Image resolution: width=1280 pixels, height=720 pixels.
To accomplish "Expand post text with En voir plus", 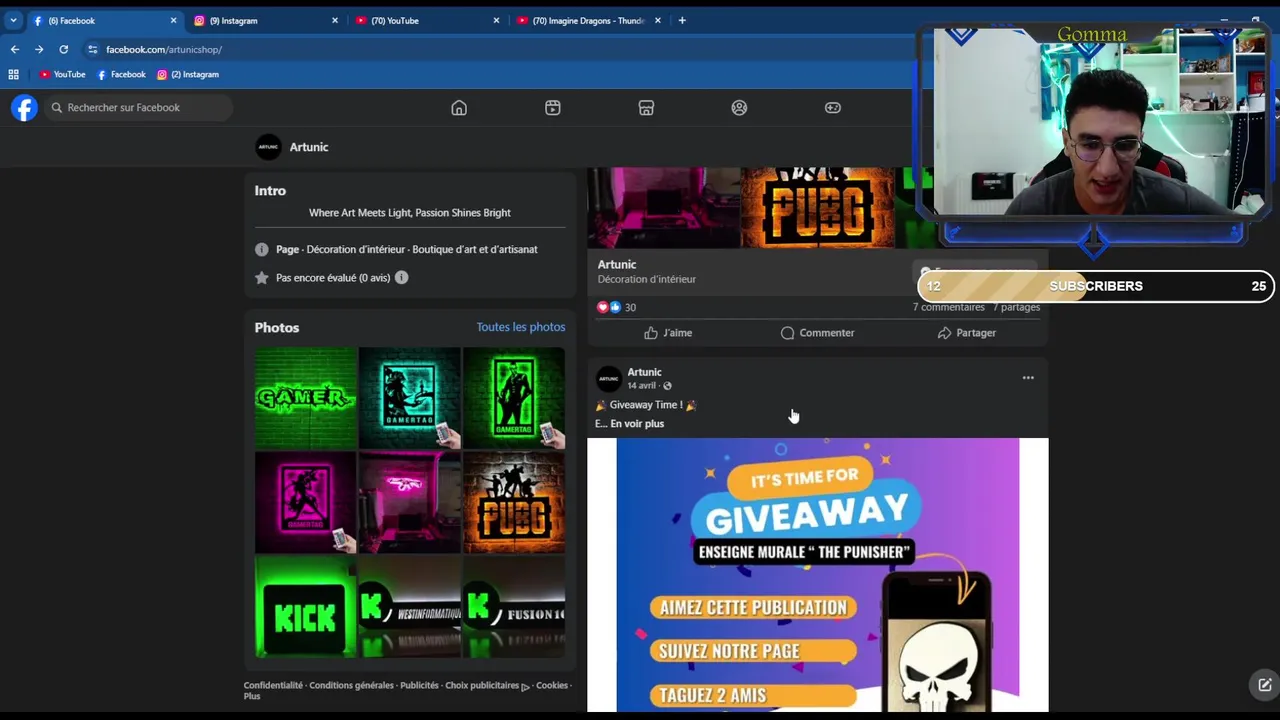I will point(637,424).
